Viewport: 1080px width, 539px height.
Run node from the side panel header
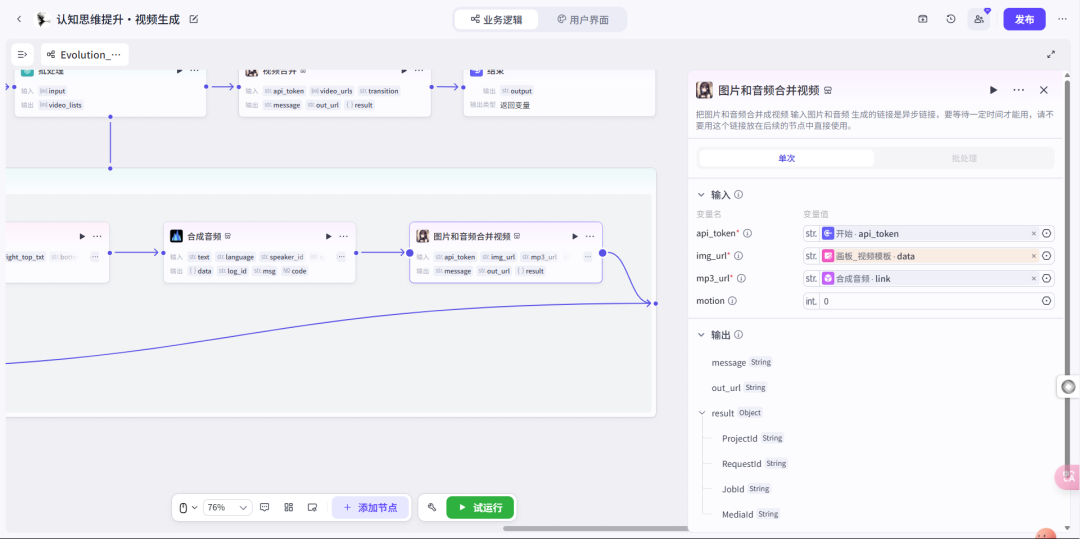tap(993, 90)
